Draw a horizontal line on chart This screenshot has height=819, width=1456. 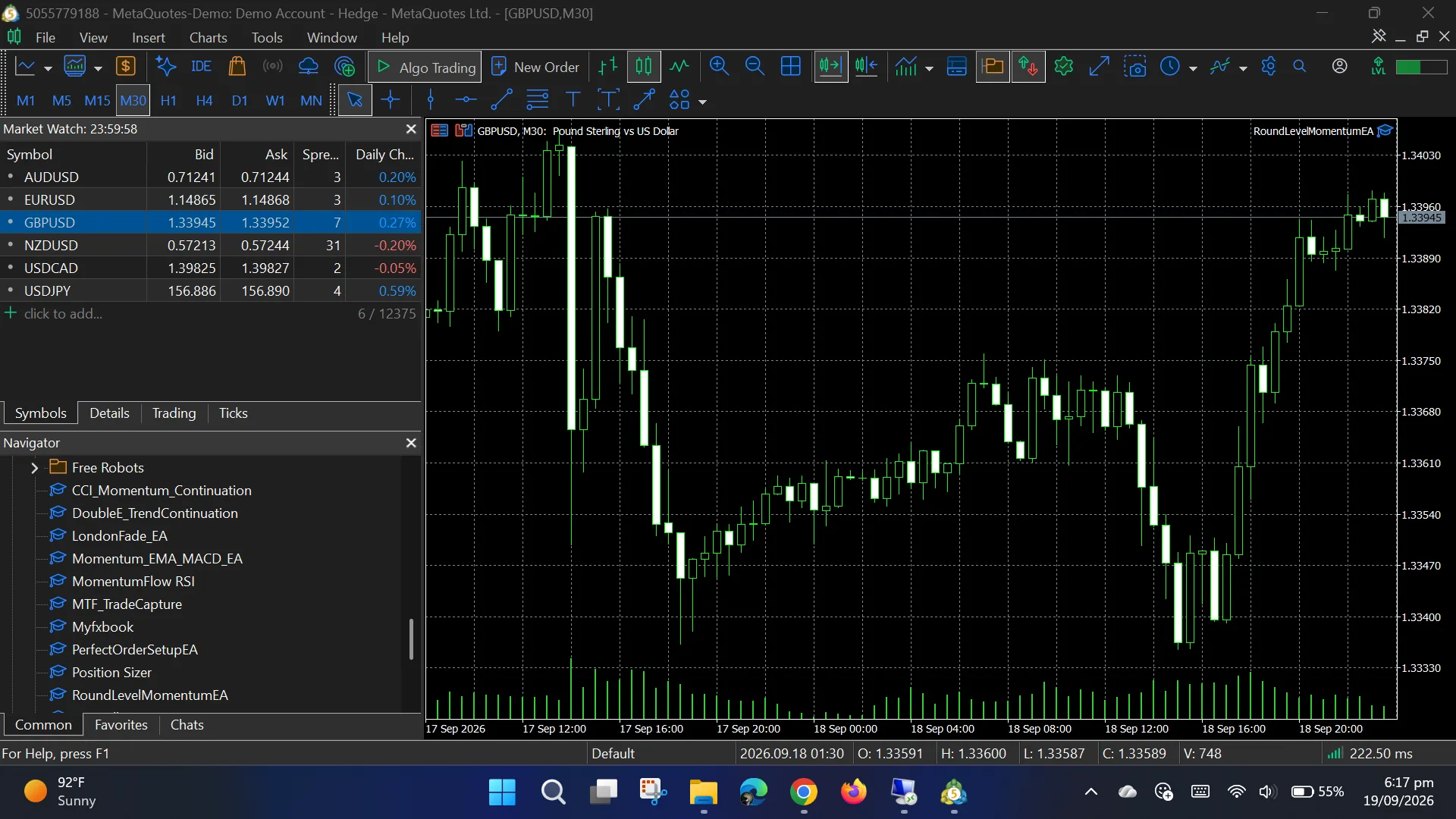point(466,100)
